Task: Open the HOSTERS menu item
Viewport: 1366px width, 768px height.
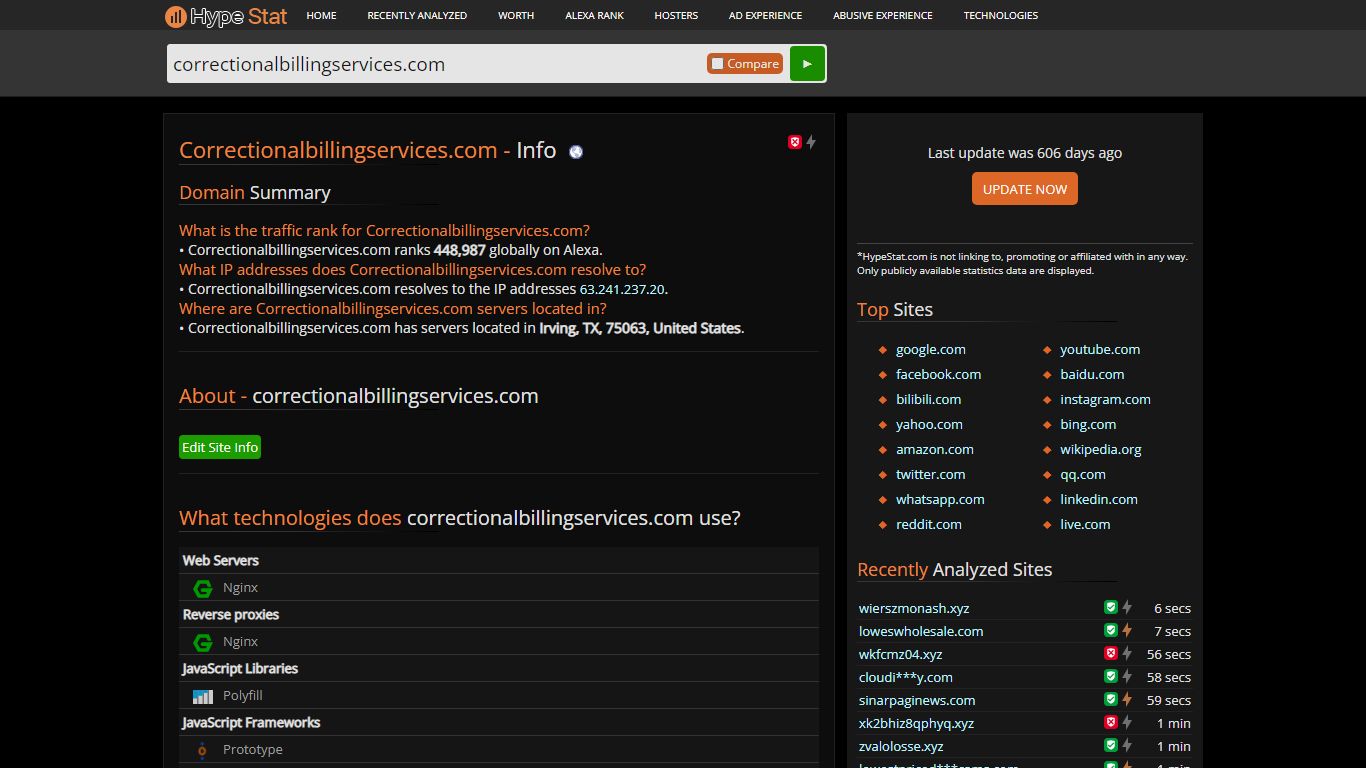Action: [676, 16]
